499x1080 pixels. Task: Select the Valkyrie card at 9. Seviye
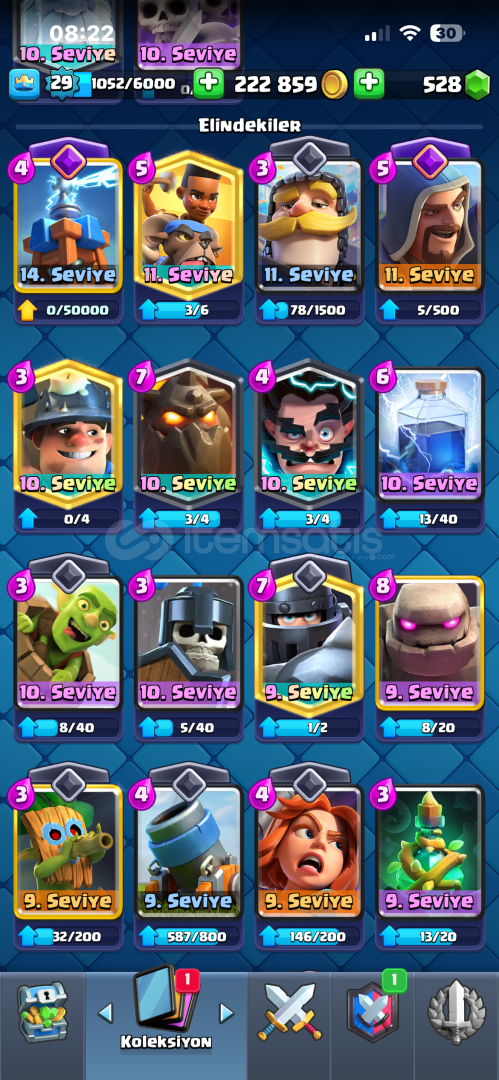[x=309, y=852]
